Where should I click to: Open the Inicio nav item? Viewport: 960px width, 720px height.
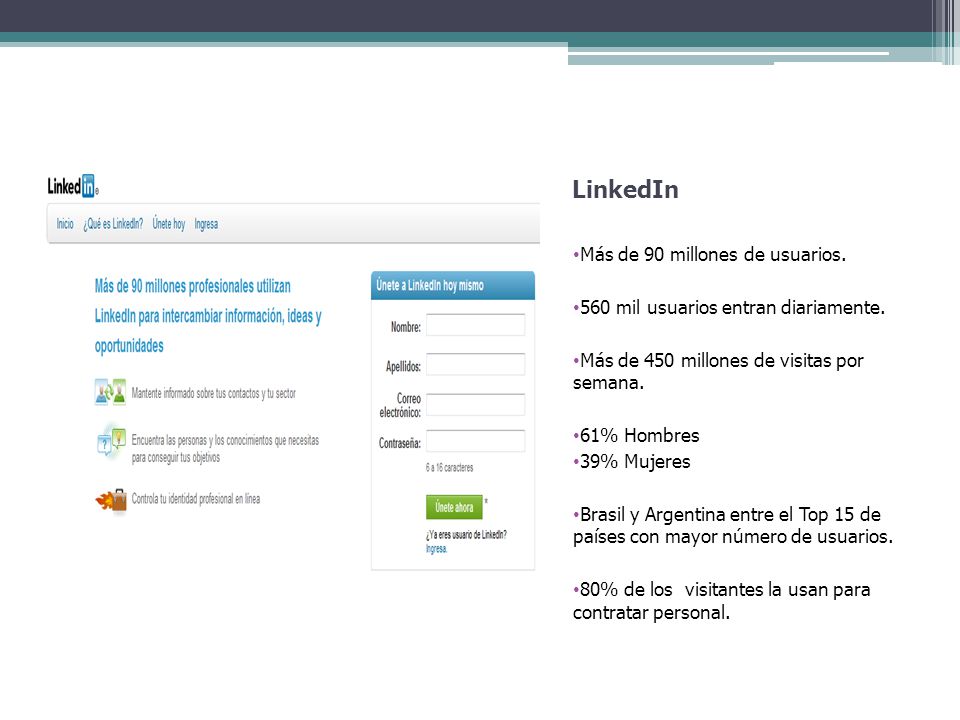click(65, 224)
